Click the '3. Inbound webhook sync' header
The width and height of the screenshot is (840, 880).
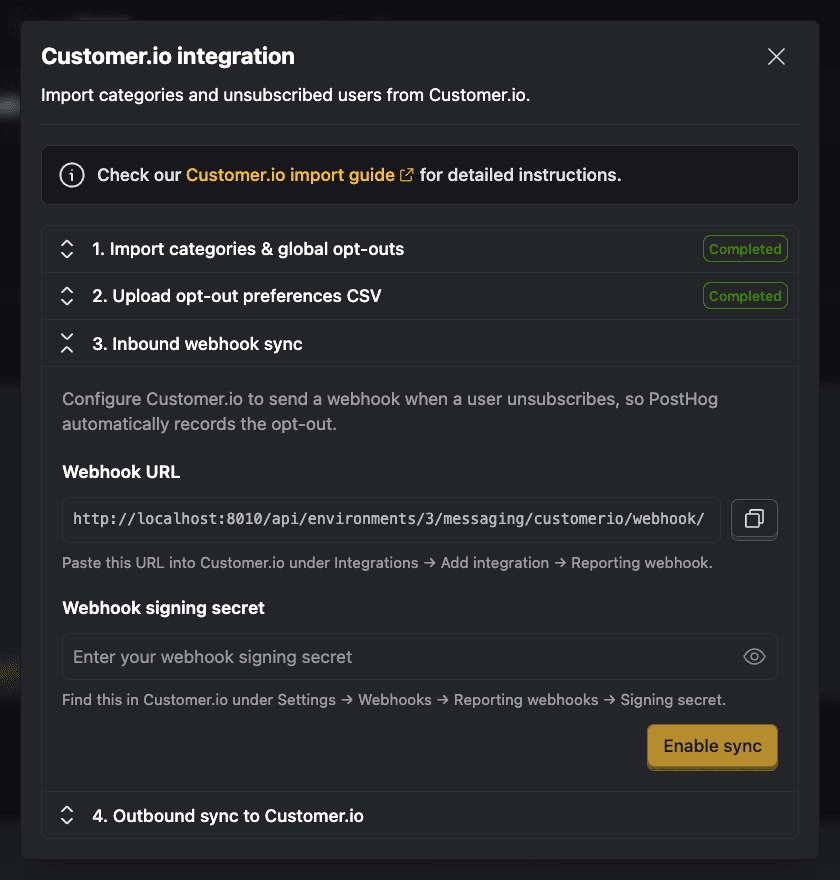(420, 343)
